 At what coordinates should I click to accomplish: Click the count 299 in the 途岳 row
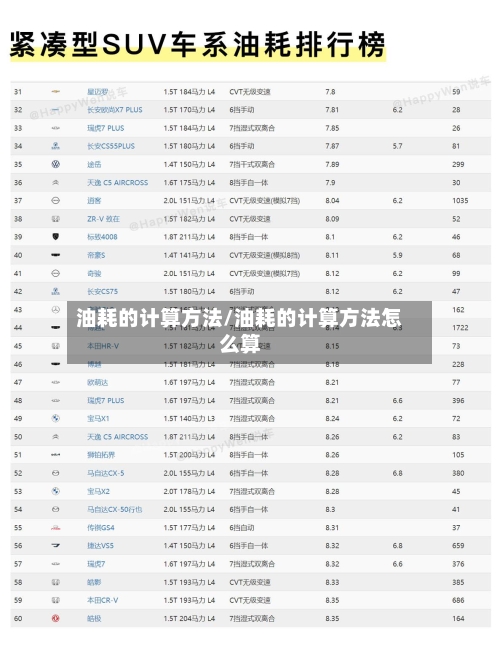pos(458,164)
